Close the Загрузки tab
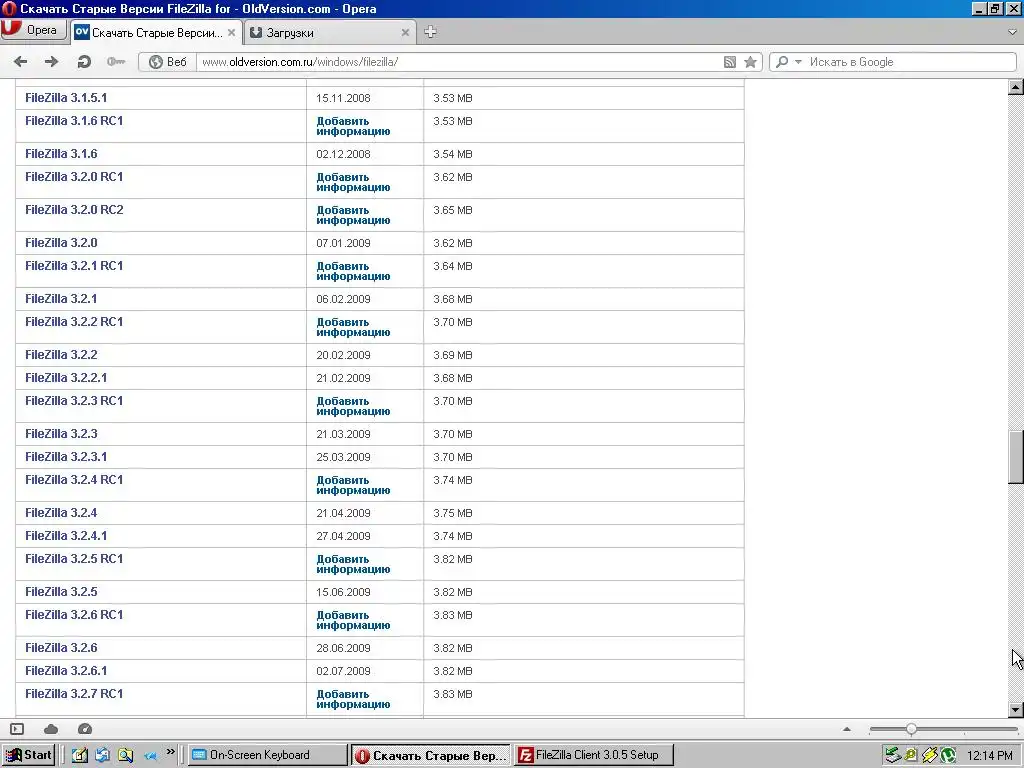1024x768 pixels. point(405,33)
